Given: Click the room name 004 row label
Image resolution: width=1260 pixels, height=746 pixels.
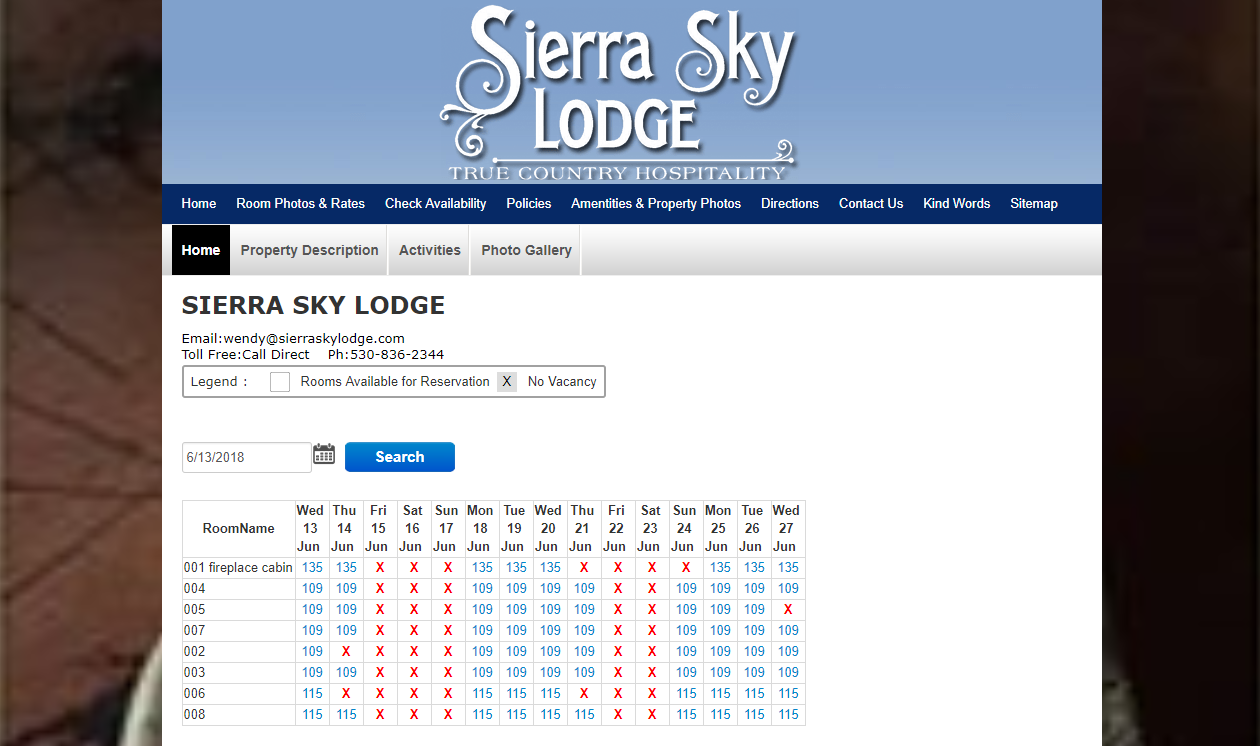Looking at the screenshot, I should point(194,589).
